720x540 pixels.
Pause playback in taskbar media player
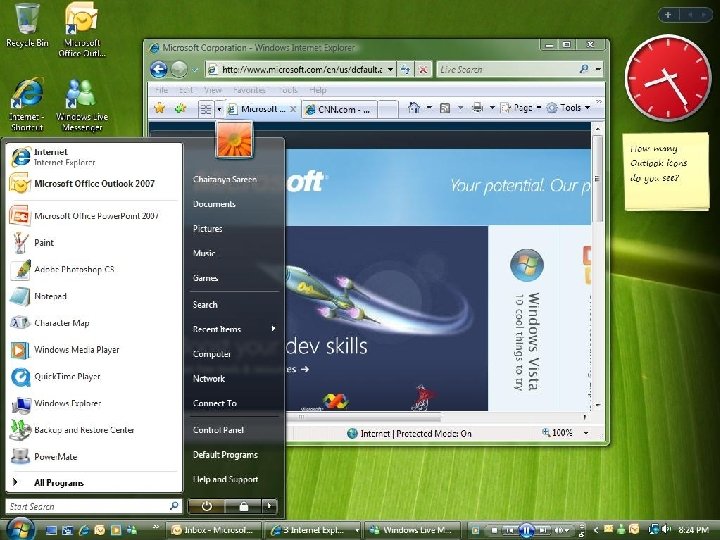click(x=526, y=530)
